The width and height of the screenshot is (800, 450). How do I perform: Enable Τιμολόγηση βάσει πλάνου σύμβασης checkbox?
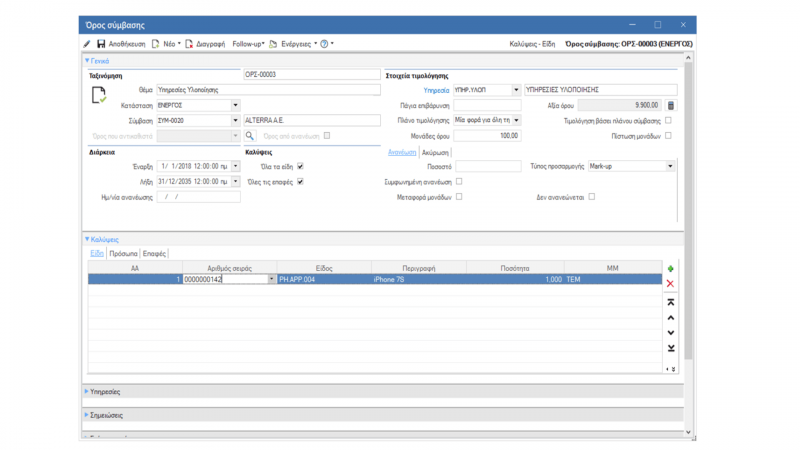coord(668,120)
